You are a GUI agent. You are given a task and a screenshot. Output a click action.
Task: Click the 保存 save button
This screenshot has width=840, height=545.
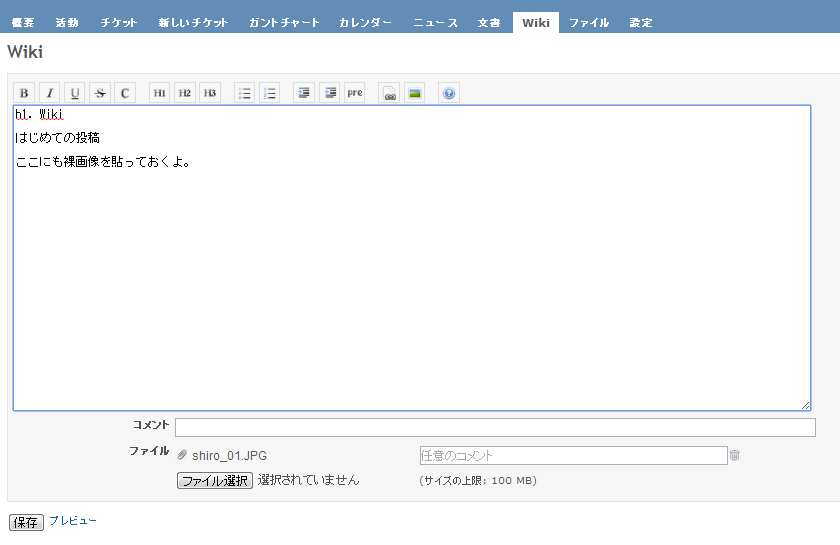(x=26, y=522)
